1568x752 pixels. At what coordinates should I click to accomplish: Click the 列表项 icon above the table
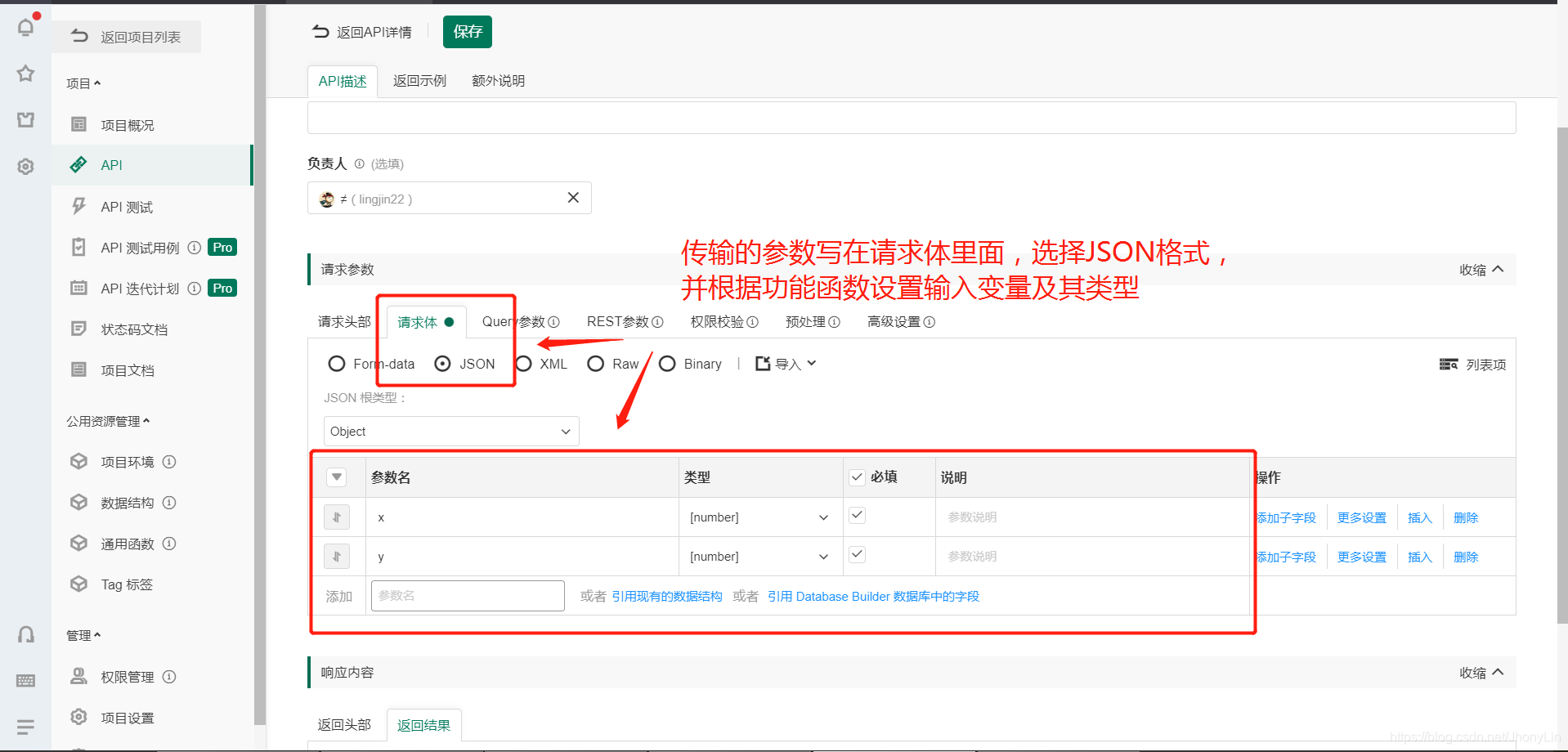(1448, 364)
